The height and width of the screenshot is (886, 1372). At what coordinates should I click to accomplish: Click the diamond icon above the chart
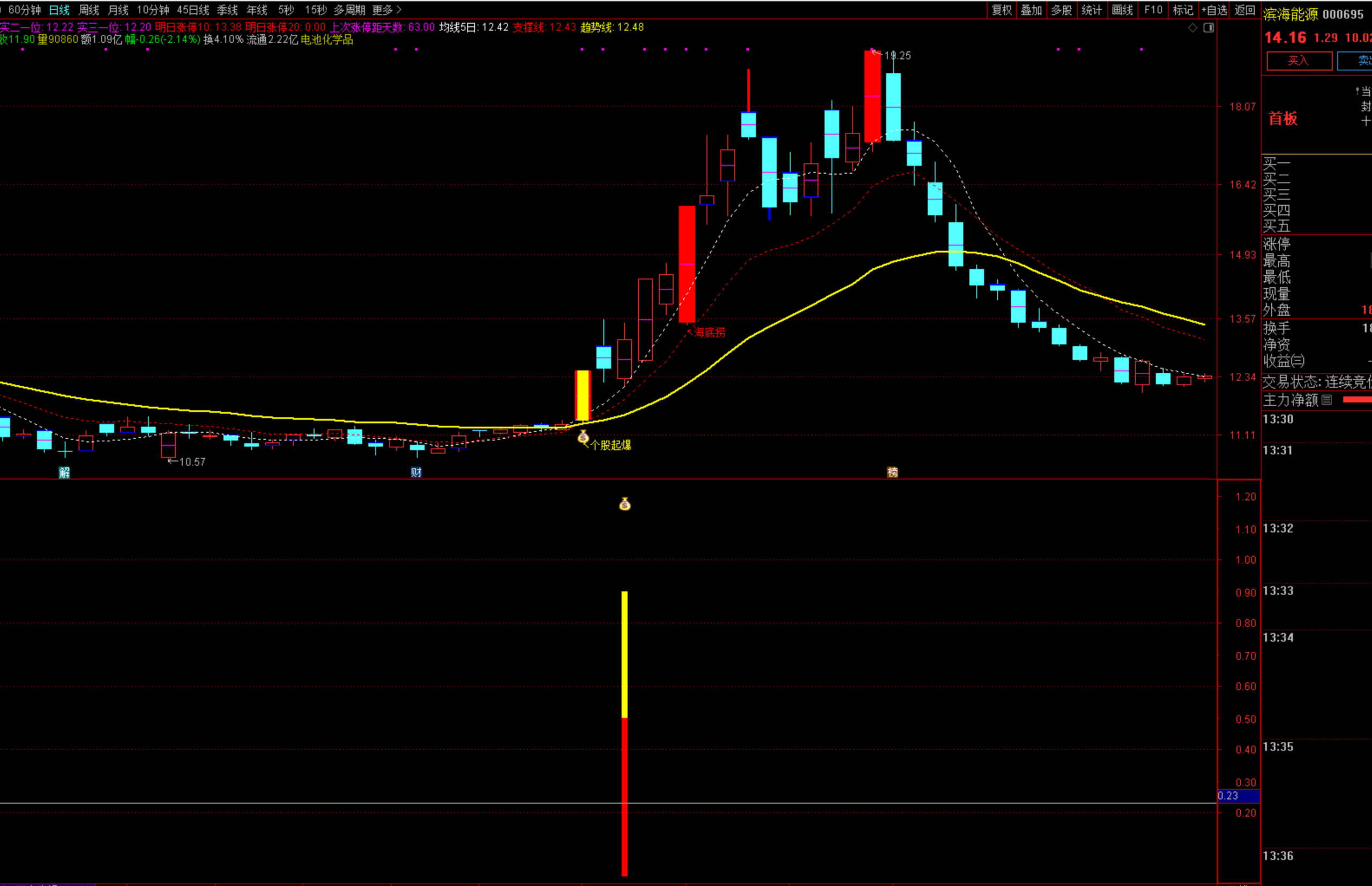click(x=1192, y=28)
